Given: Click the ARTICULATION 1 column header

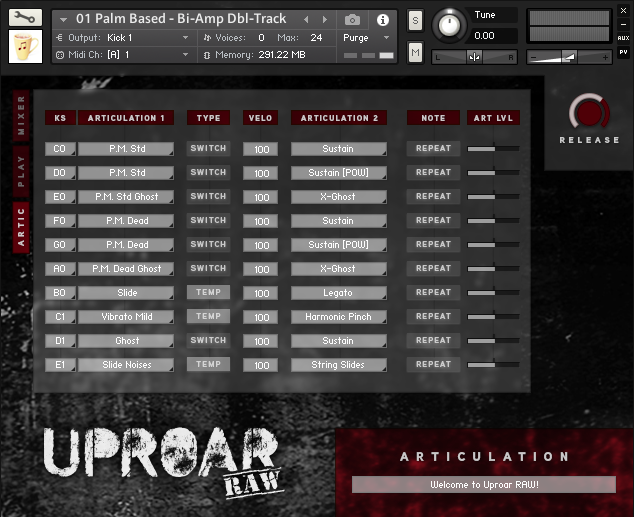Looking at the screenshot, I should 126,118.
